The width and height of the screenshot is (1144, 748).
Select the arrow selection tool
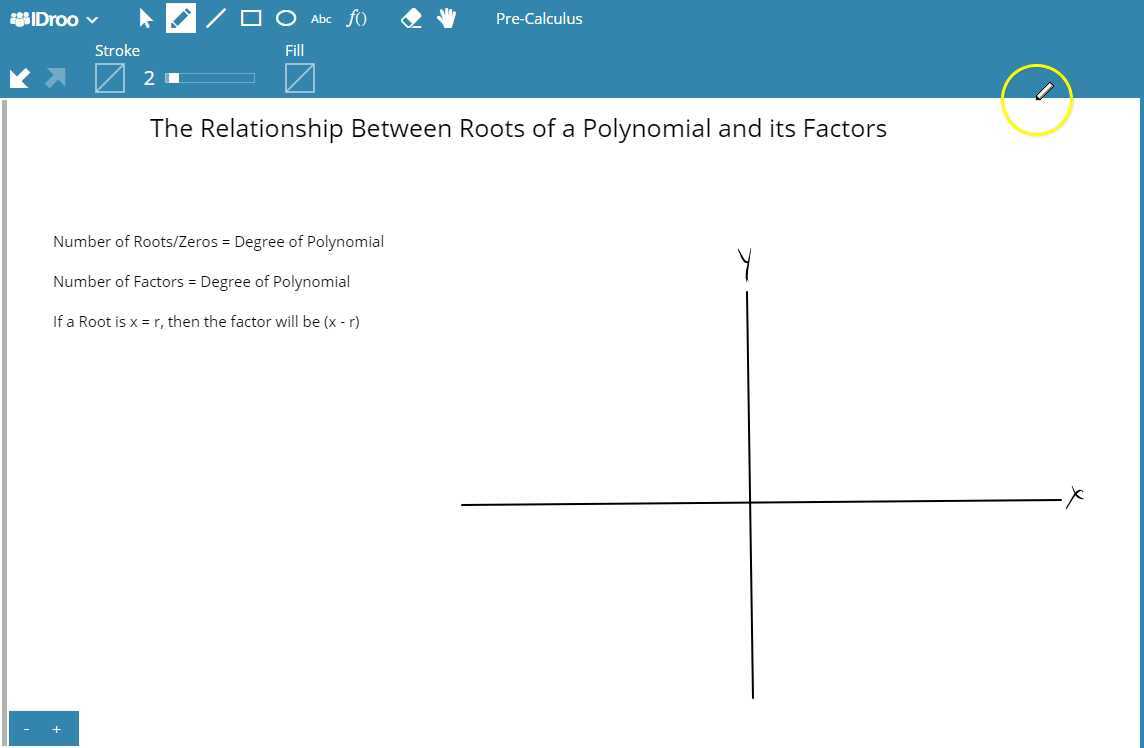coord(145,18)
